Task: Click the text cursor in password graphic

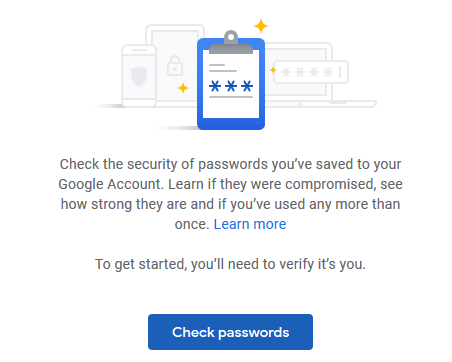Action: click(x=340, y=72)
